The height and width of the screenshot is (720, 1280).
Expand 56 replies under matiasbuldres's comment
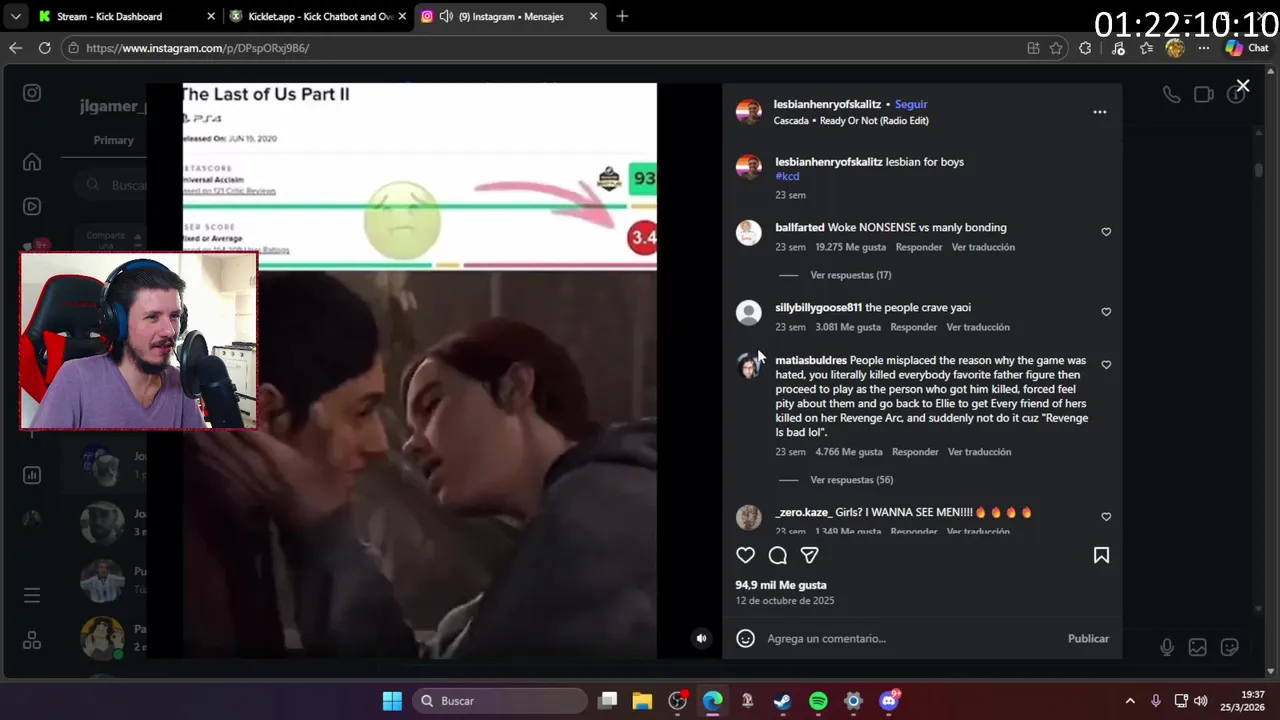(x=851, y=480)
